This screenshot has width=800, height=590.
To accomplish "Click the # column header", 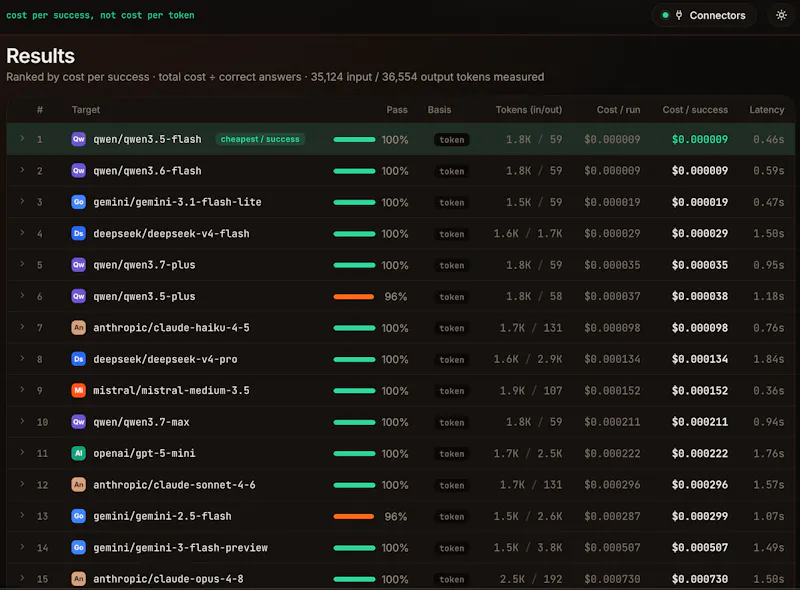I will [x=40, y=110].
